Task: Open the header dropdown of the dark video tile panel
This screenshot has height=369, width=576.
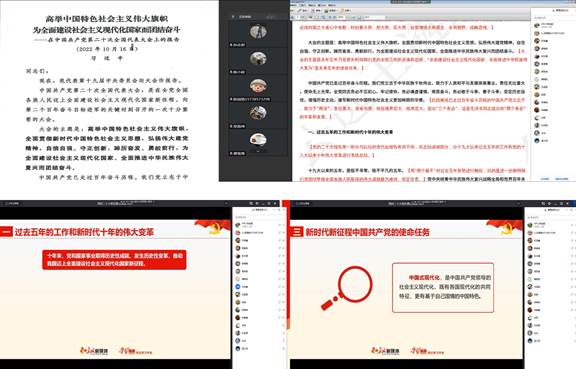Action: 233,17
